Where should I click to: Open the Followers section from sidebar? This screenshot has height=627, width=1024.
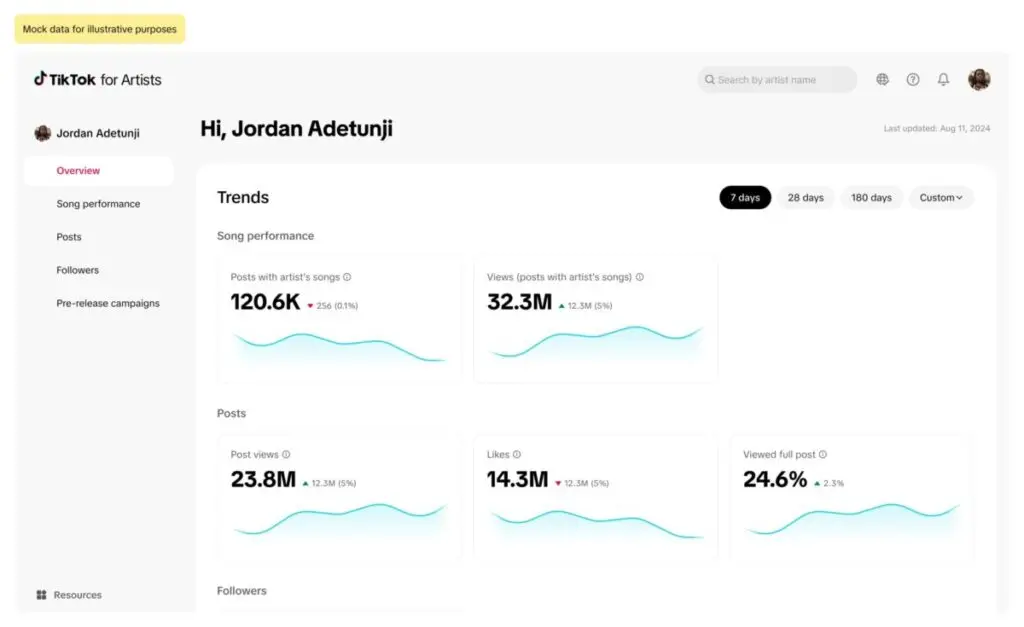[78, 269]
